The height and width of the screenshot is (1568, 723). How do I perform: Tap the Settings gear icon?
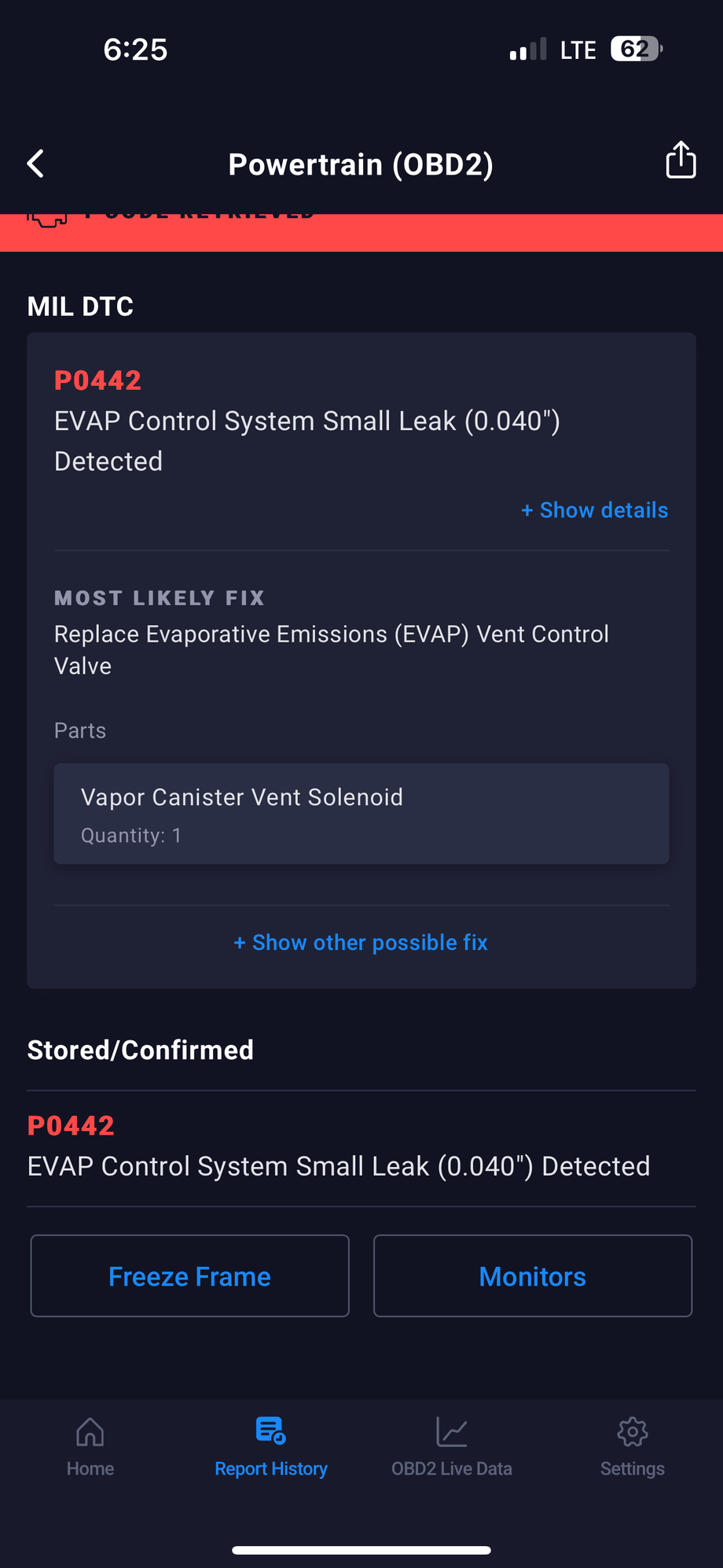click(x=633, y=1432)
